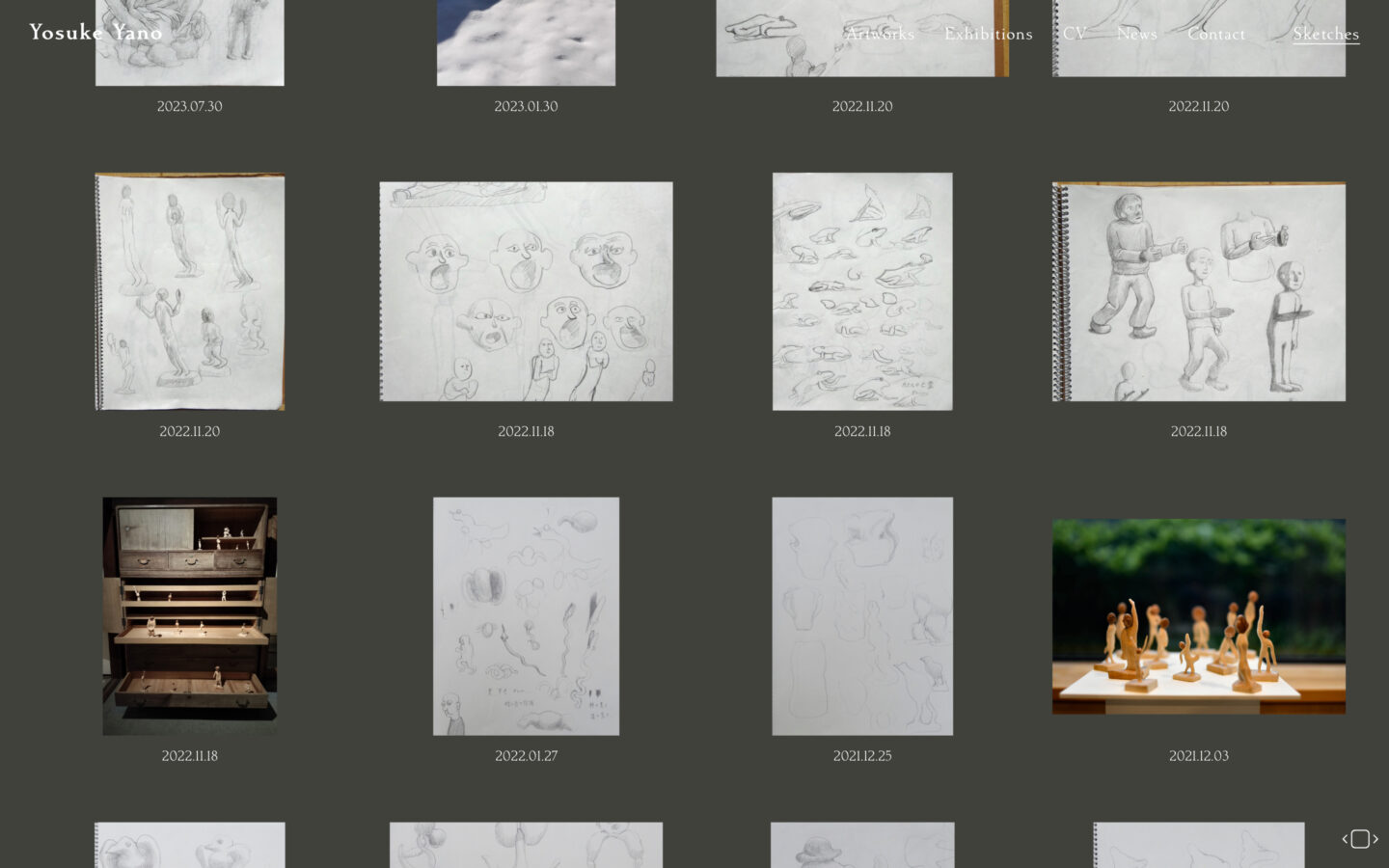The image size is (1389, 868).
Task: Go to the Exhibitions page
Action: tap(988, 34)
